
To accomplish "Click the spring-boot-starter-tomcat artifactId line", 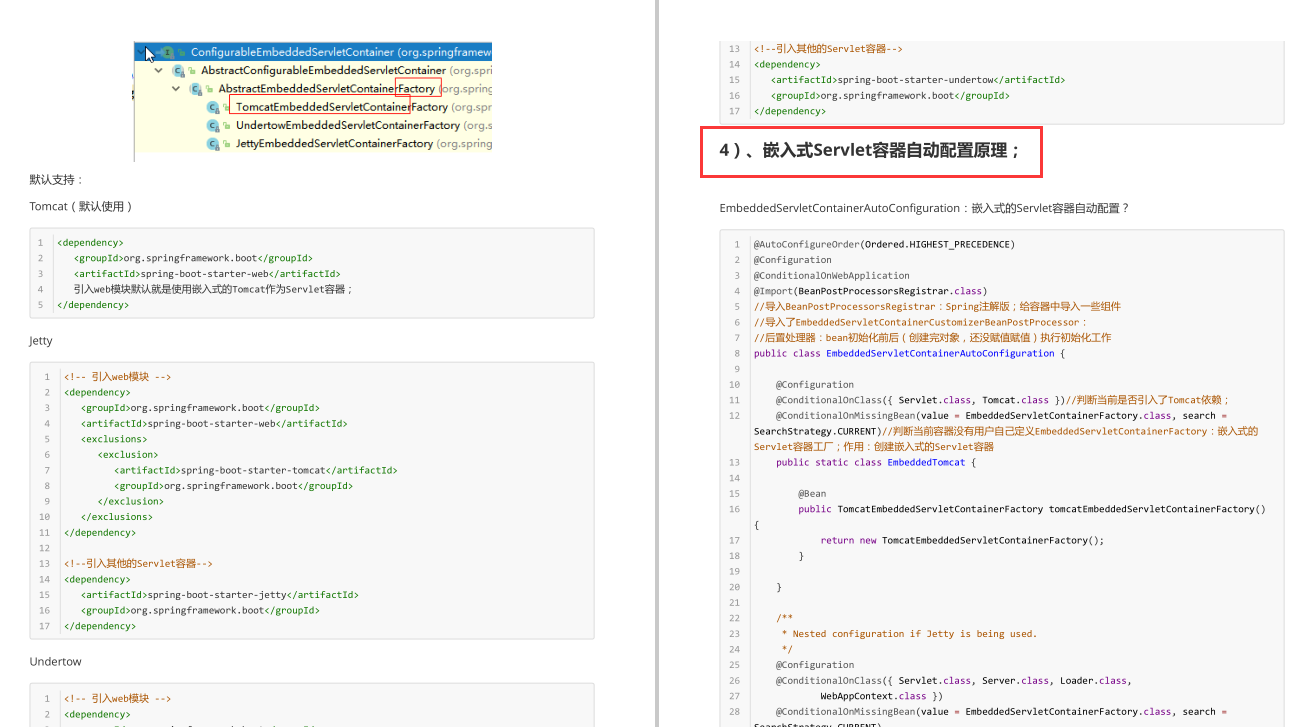I will pos(255,470).
